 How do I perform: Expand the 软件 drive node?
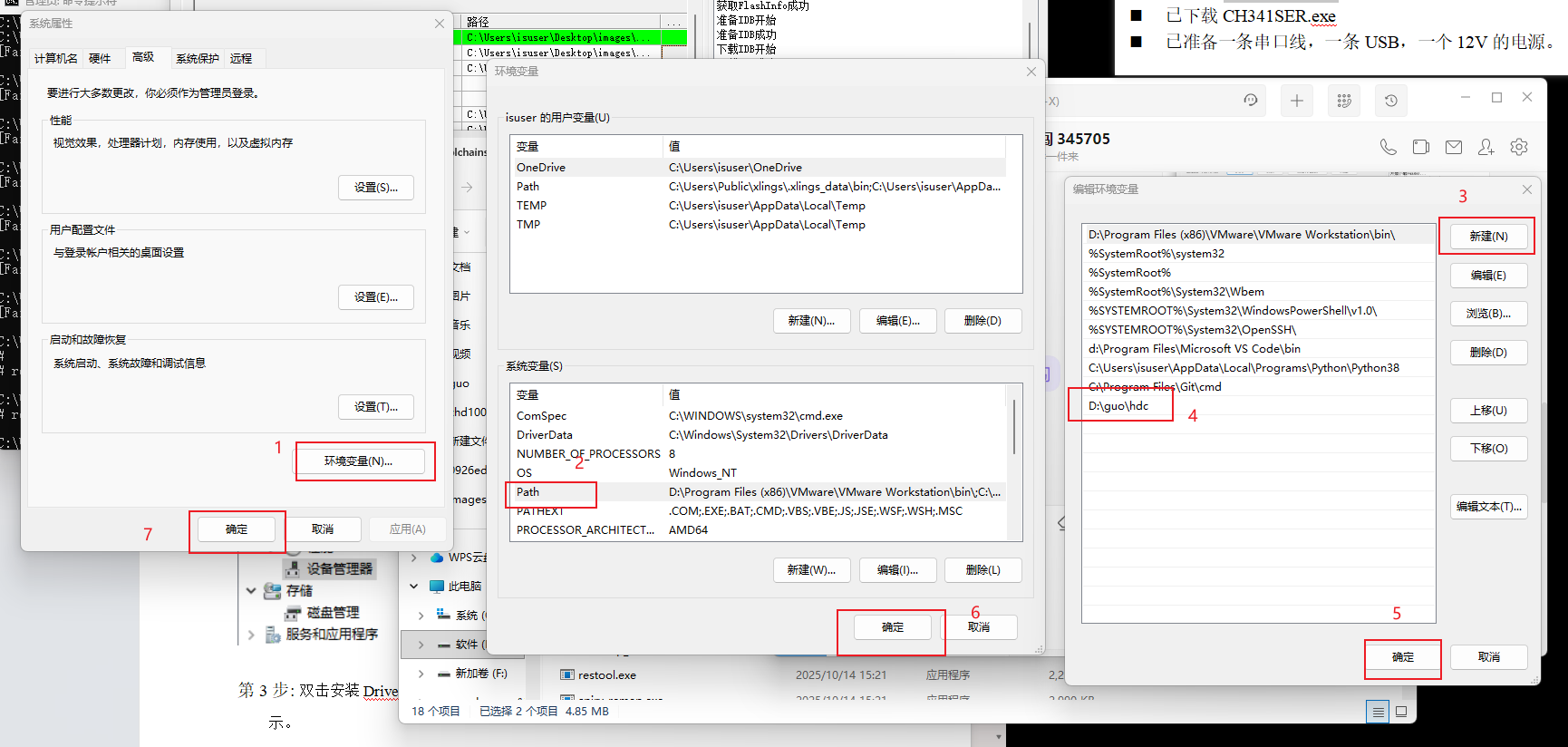[x=421, y=645]
